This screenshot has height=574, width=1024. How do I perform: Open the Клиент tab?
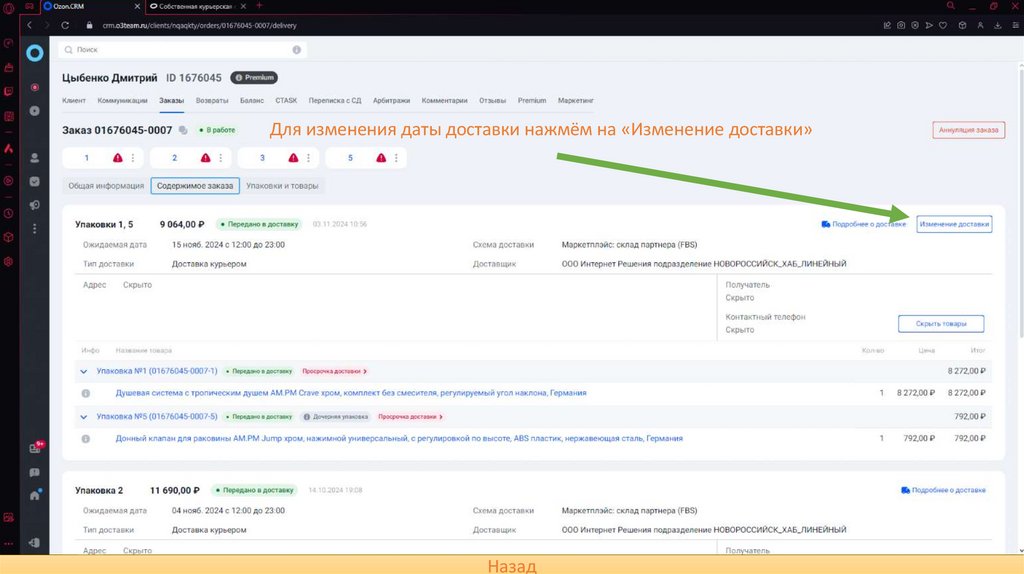[x=74, y=101]
